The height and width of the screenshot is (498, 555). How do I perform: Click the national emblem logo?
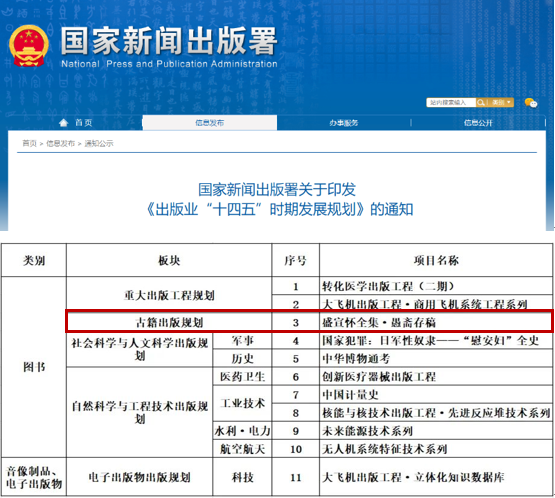[x=29, y=45]
